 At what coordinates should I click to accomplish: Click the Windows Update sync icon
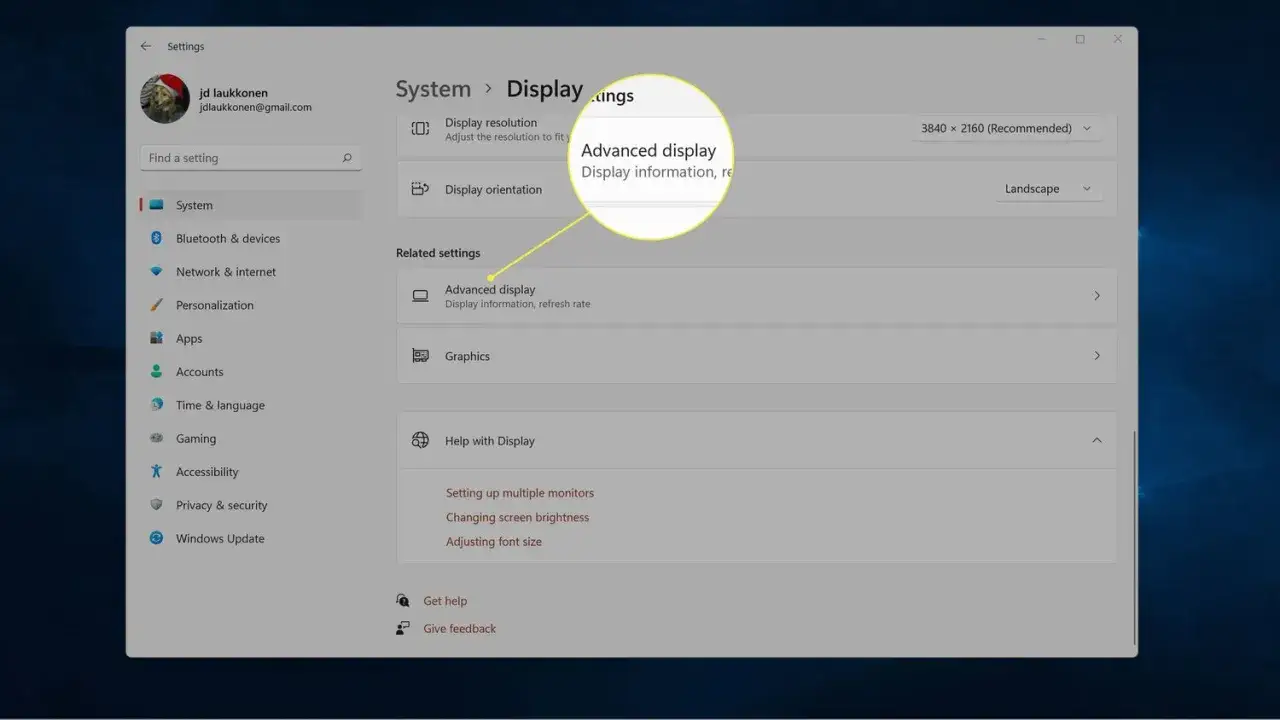pyautogui.click(x=156, y=538)
